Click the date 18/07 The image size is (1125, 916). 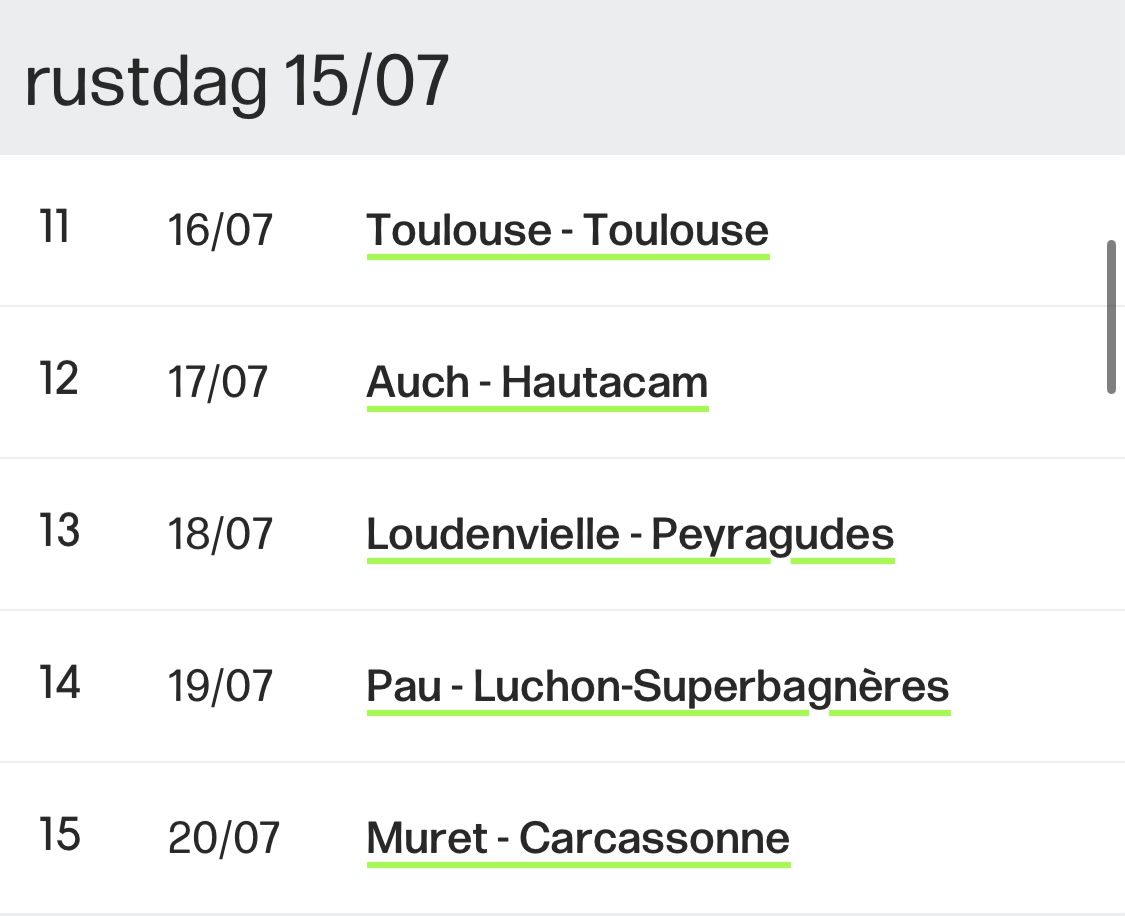[220, 534]
